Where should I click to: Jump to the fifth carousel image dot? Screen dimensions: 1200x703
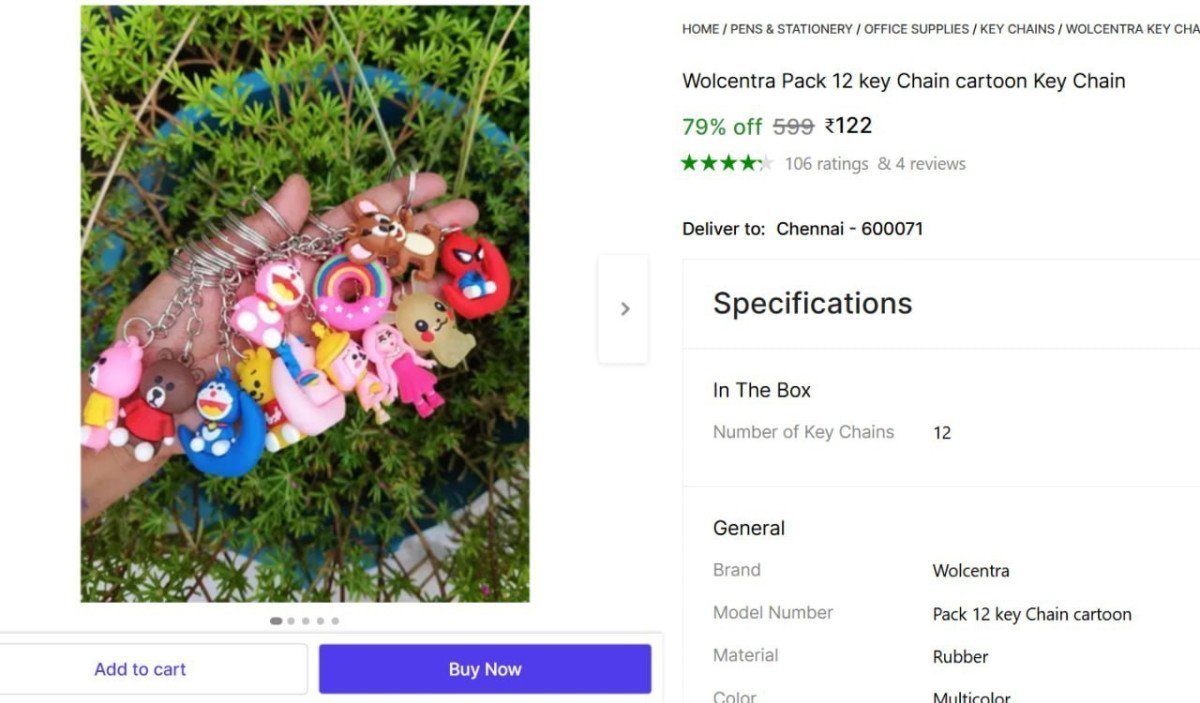[x=335, y=621]
